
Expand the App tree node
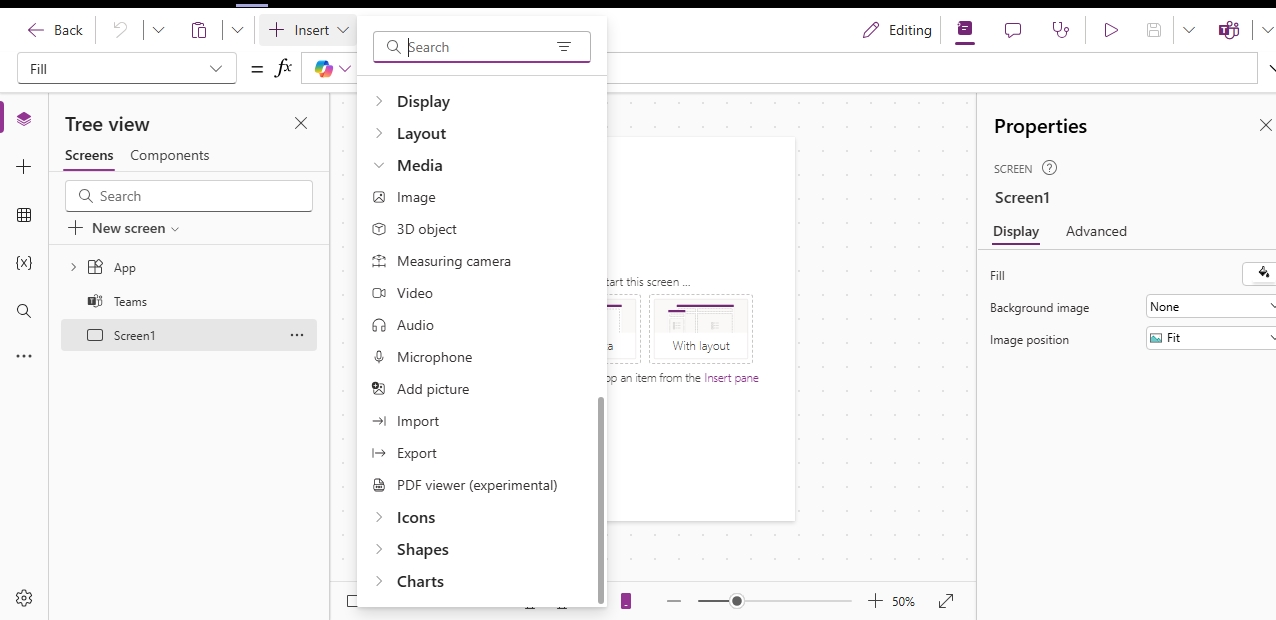(73, 267)
